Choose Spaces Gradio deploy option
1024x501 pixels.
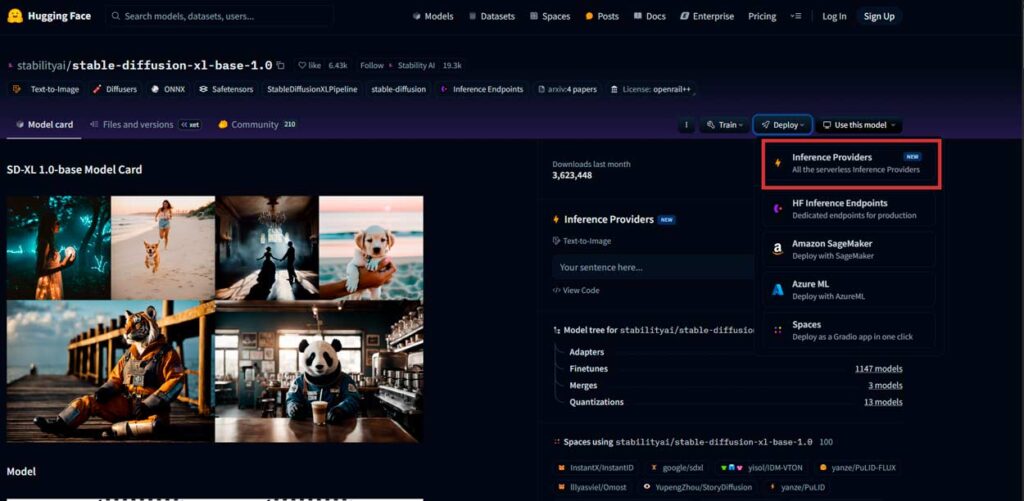849,330
